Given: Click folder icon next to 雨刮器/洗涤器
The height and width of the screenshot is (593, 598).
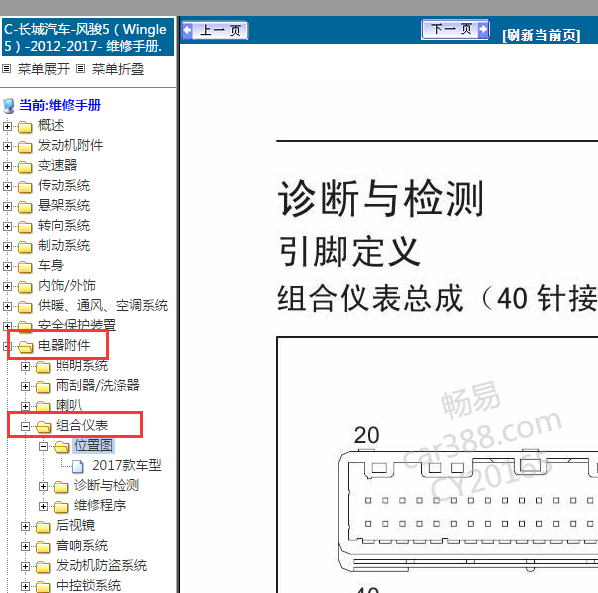Looking at the screenshot, I should (43, 387).
